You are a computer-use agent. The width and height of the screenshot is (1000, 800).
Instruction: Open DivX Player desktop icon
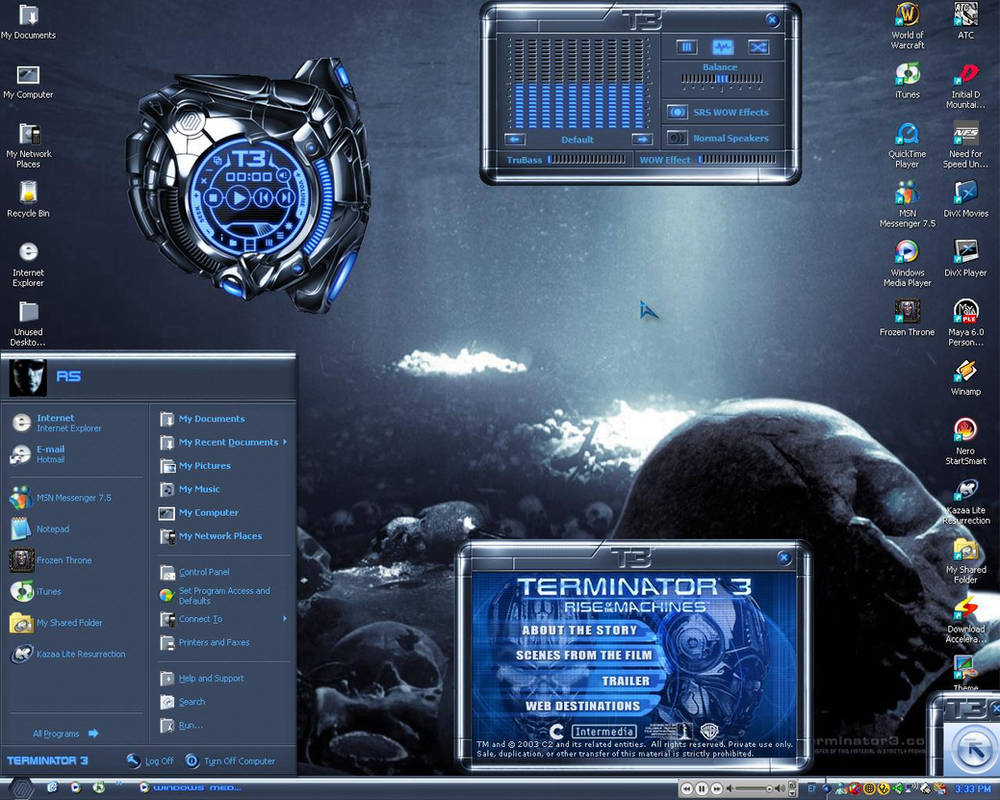click(x=966, y=258)
